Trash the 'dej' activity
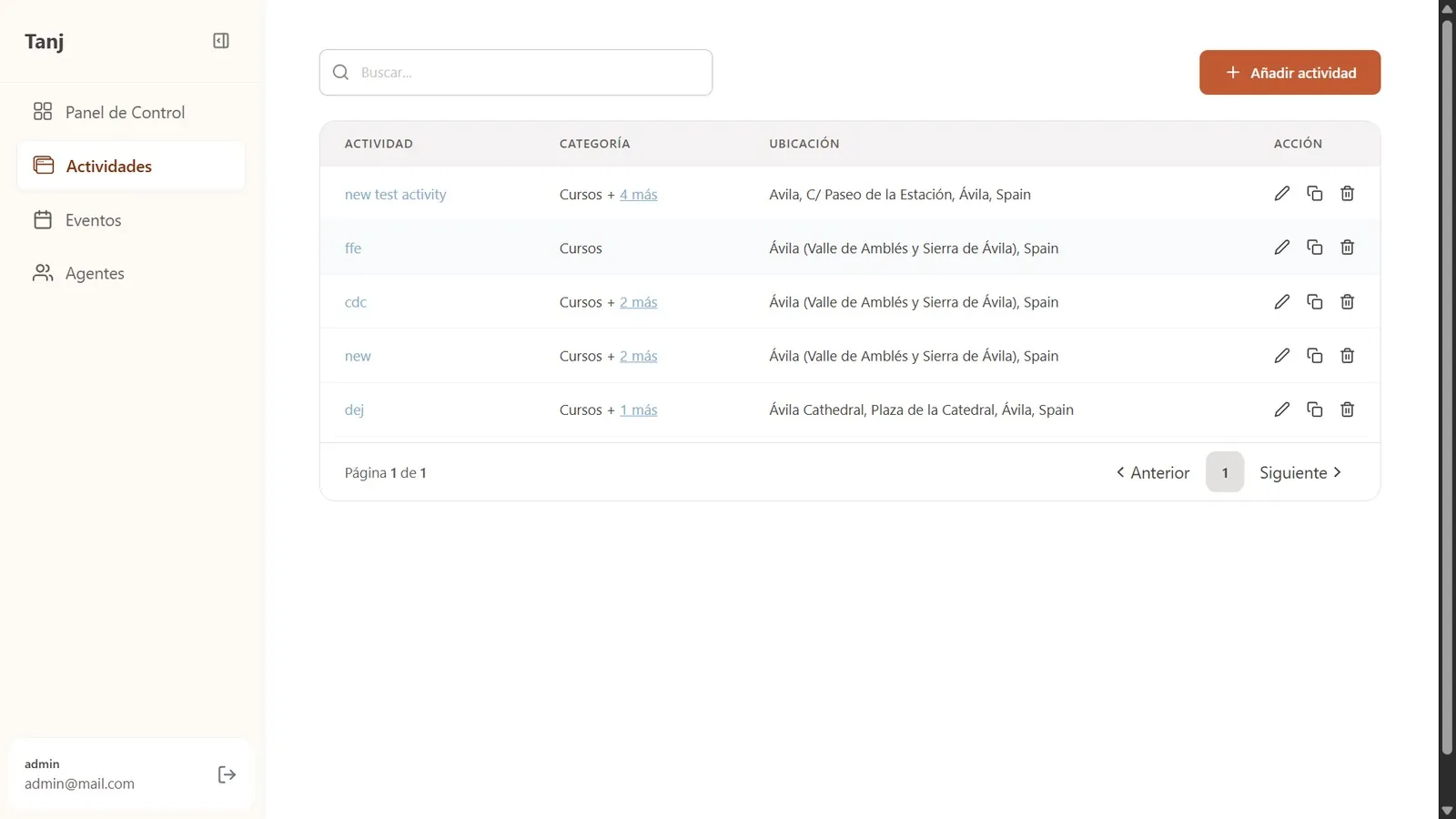The width and height of the screenshot is (1456, 819). point(1347,409)
